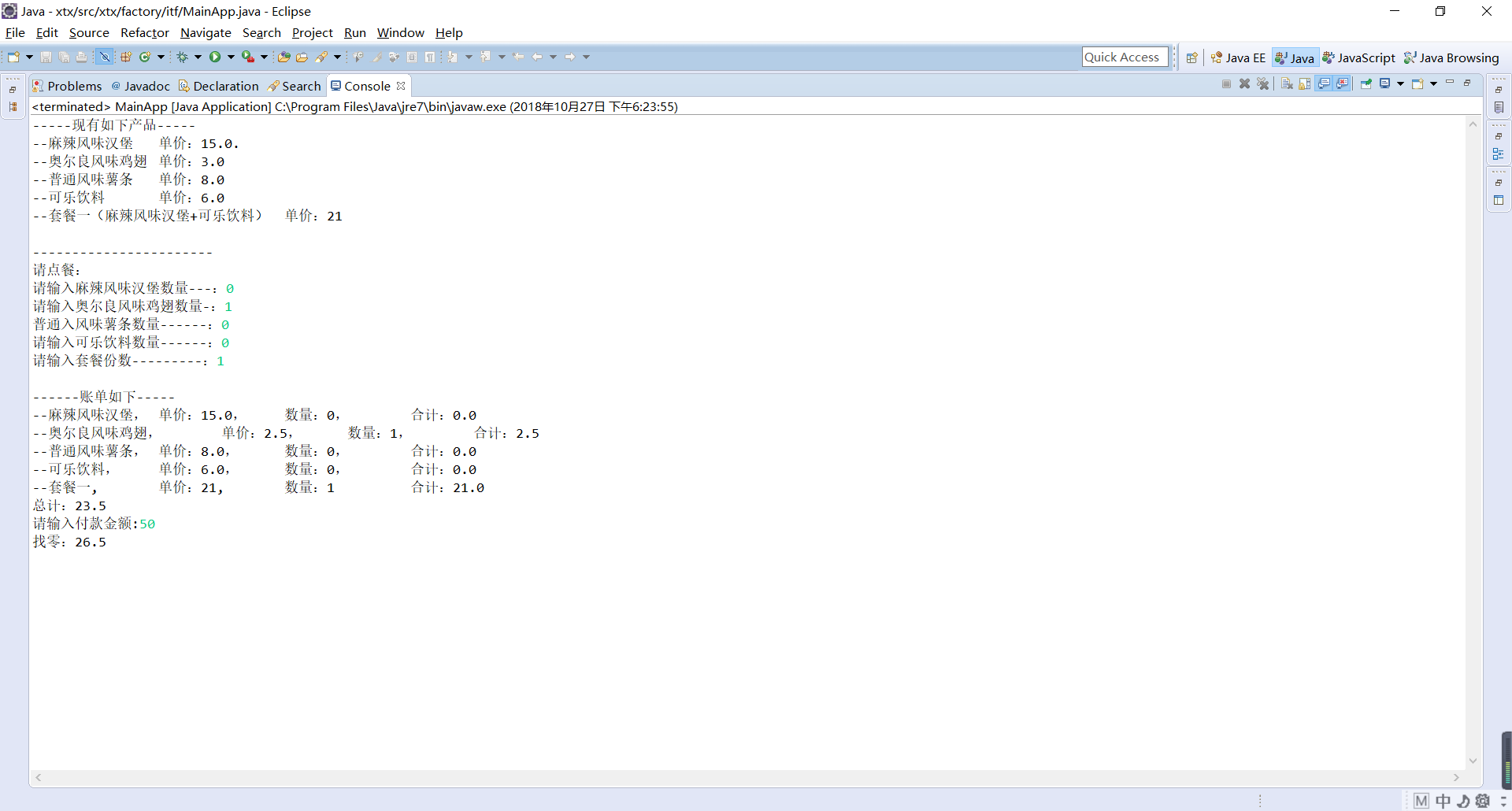Switch to the Declaration tab
The height and width of the screenshot is (811, 1512).
[x=219, y=86]
